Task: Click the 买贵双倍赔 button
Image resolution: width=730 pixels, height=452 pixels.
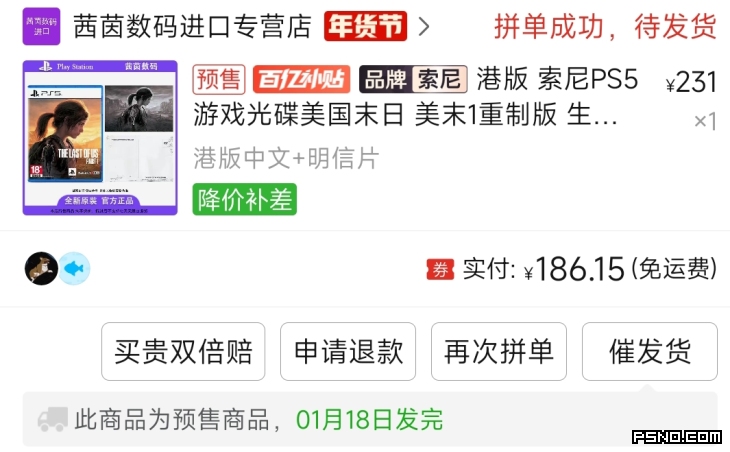Action: coord(183,351)
